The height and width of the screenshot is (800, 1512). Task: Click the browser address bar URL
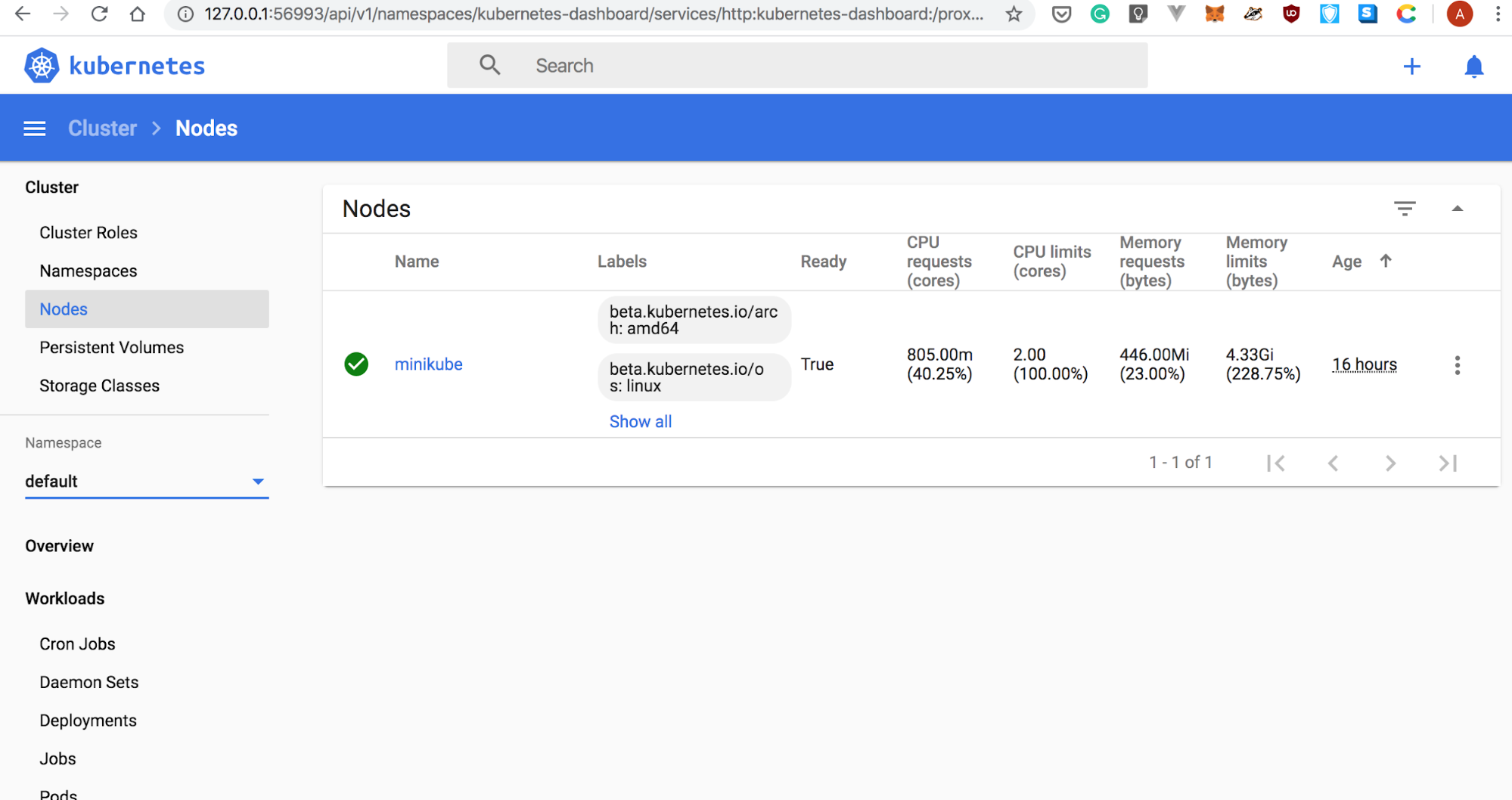coord(594,14)
